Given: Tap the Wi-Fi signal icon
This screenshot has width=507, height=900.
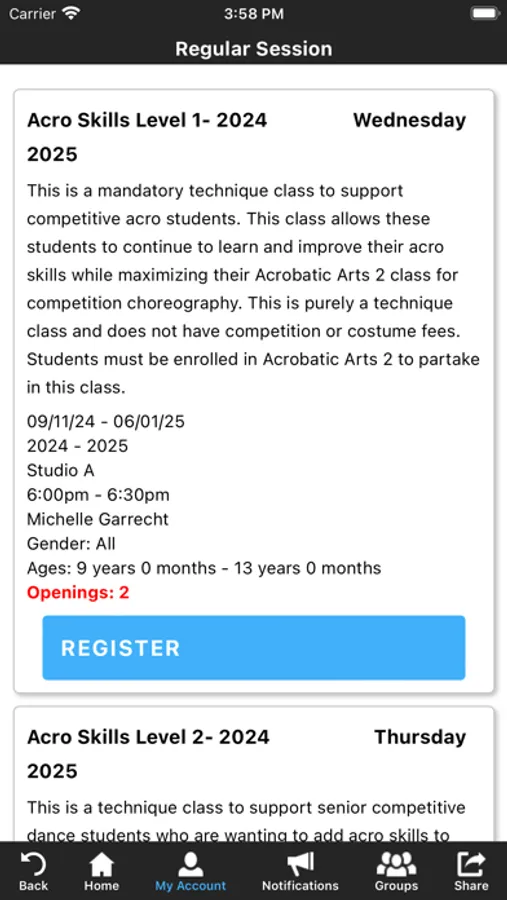Looking at the screenshot, I should click(71, 14).
